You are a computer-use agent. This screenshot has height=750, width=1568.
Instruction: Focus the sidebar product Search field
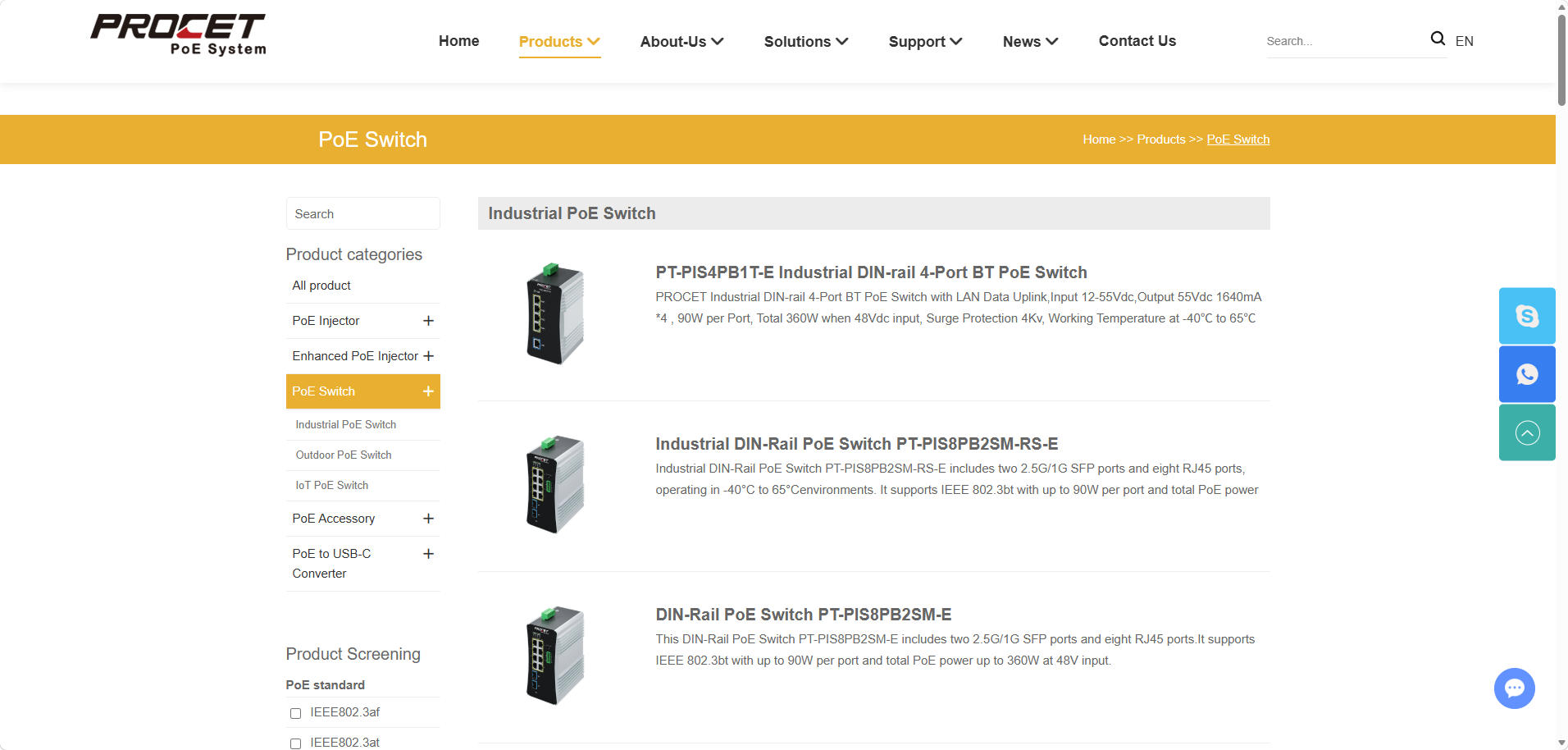click(x=363, y=213)
